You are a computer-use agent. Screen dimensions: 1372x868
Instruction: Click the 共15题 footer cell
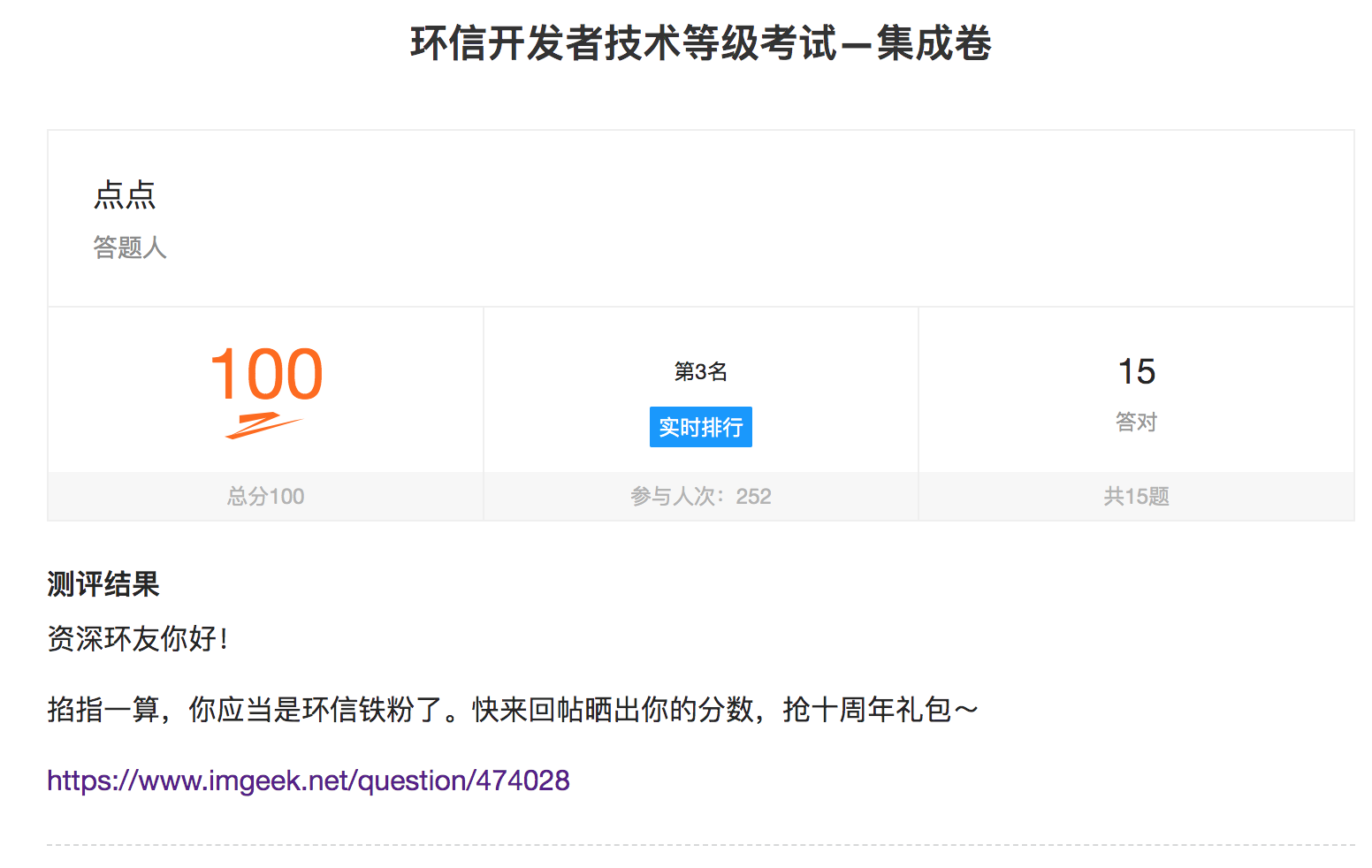1137,496
